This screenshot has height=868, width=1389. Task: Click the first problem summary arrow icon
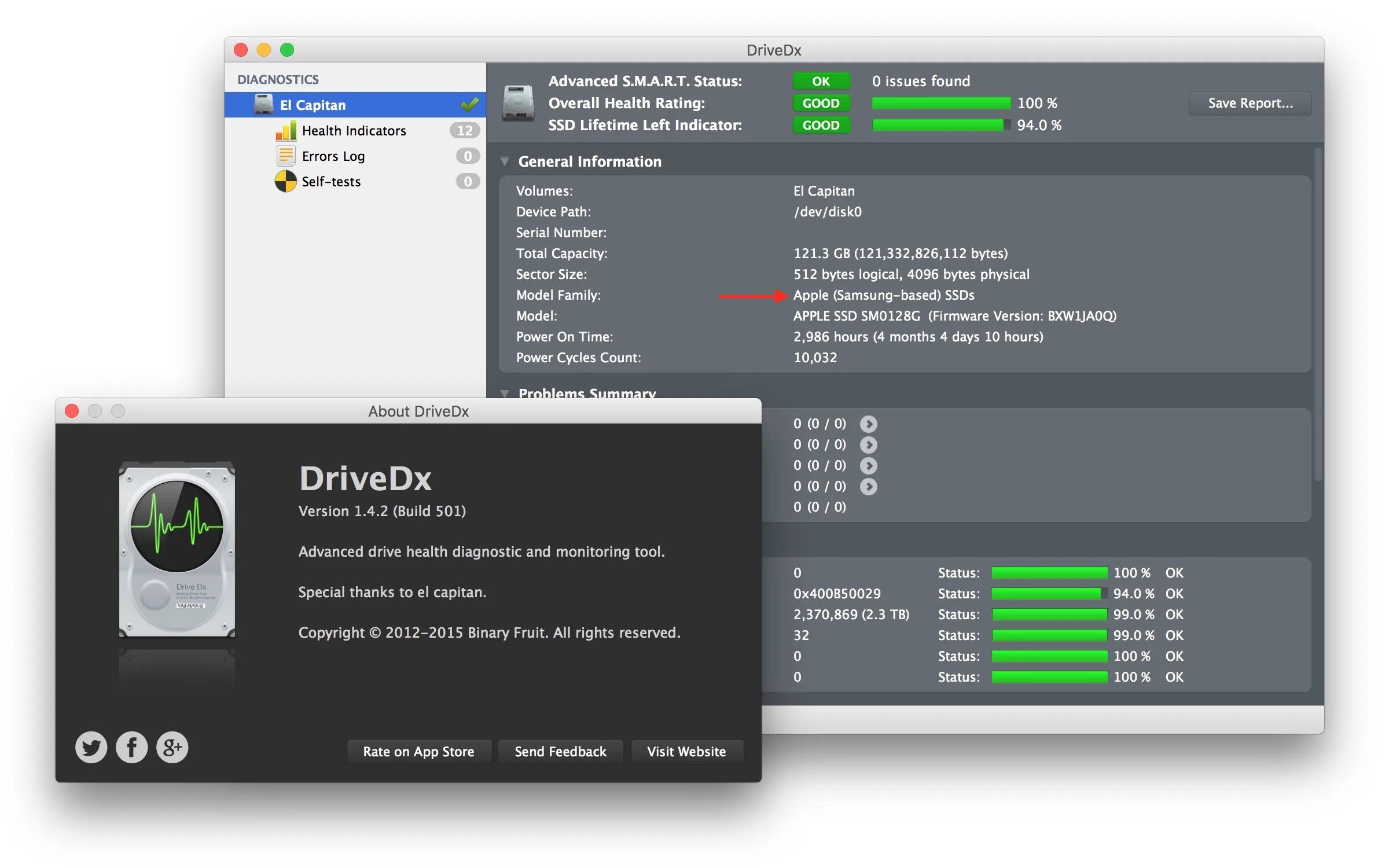tap(868, 424)
